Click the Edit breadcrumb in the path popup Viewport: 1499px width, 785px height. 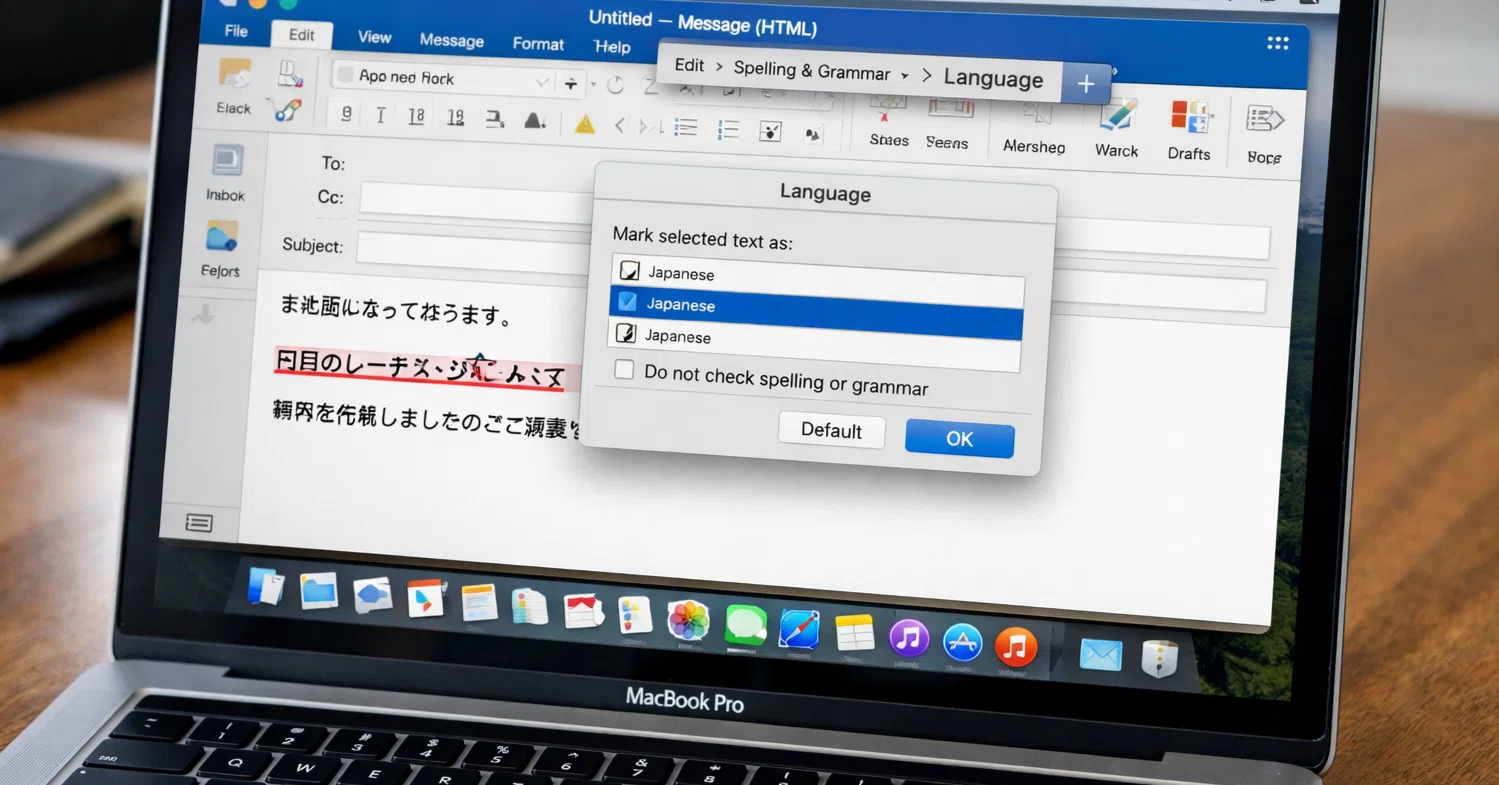coord(689,65)
